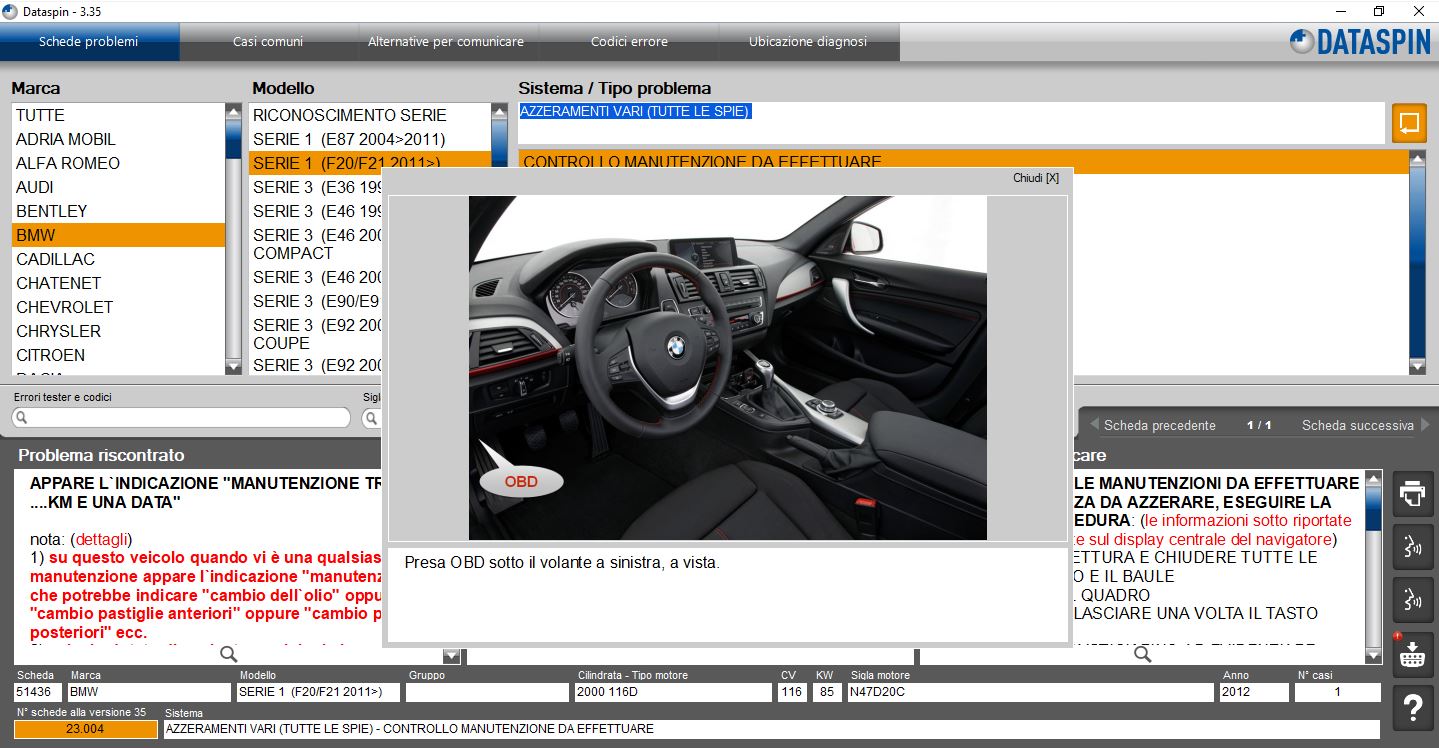The image size is (1439, 748).
Task: Select CHRYSLER in the Marca list
Action: click(118, 331)
